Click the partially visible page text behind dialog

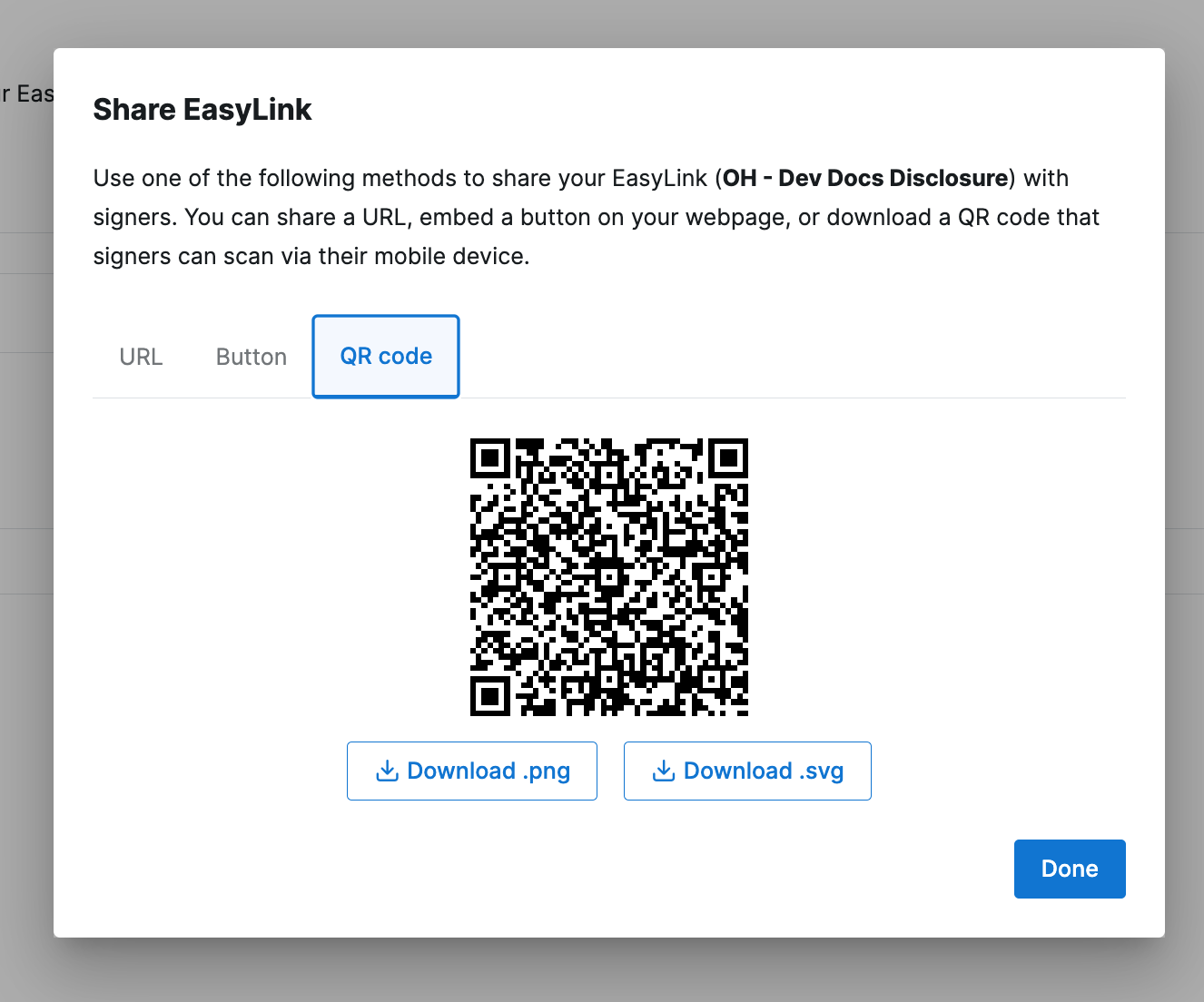[27, 93]
